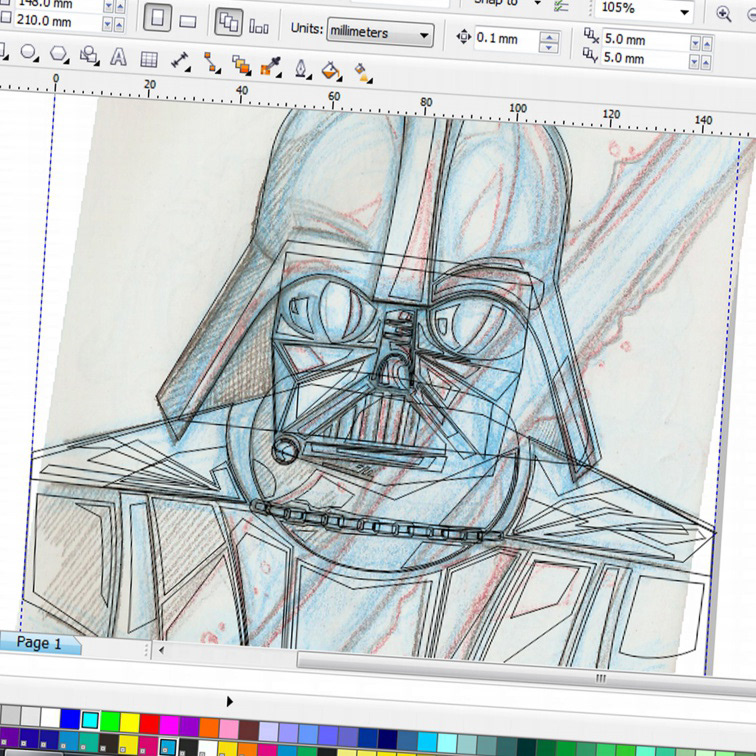Toggle All Pages layout button
Screen dimensions: 756x756
pos(229,22)
